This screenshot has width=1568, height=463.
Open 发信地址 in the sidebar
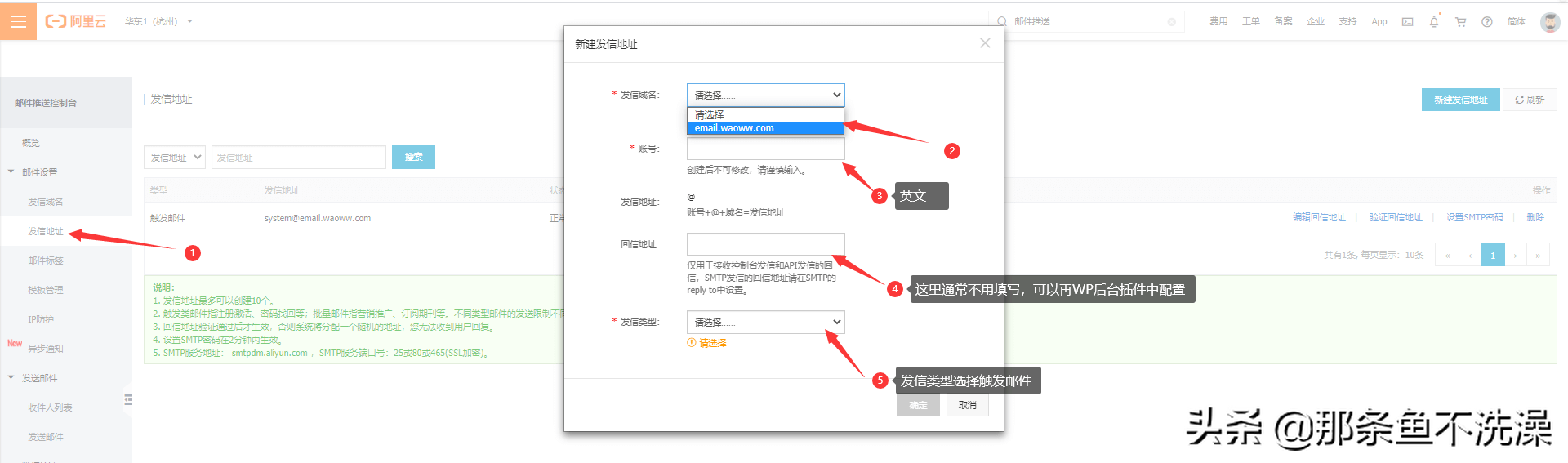(x=45, y=231)
